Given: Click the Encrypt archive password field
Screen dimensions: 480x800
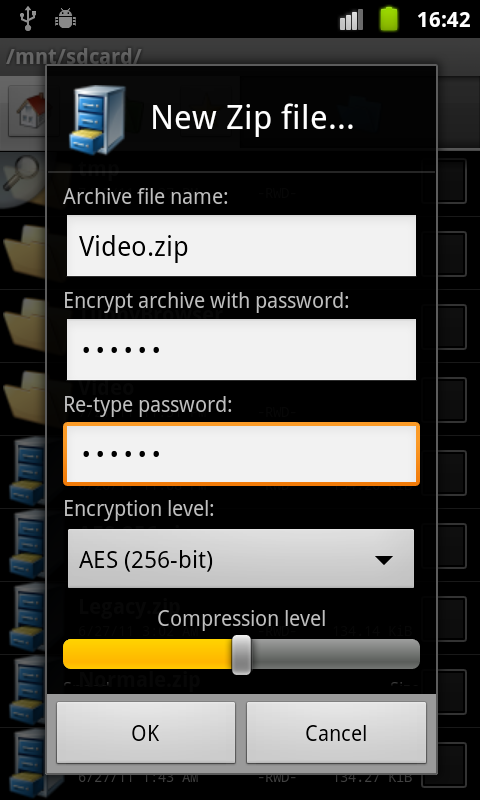Looking at the screenshot, I should (241, 349).
